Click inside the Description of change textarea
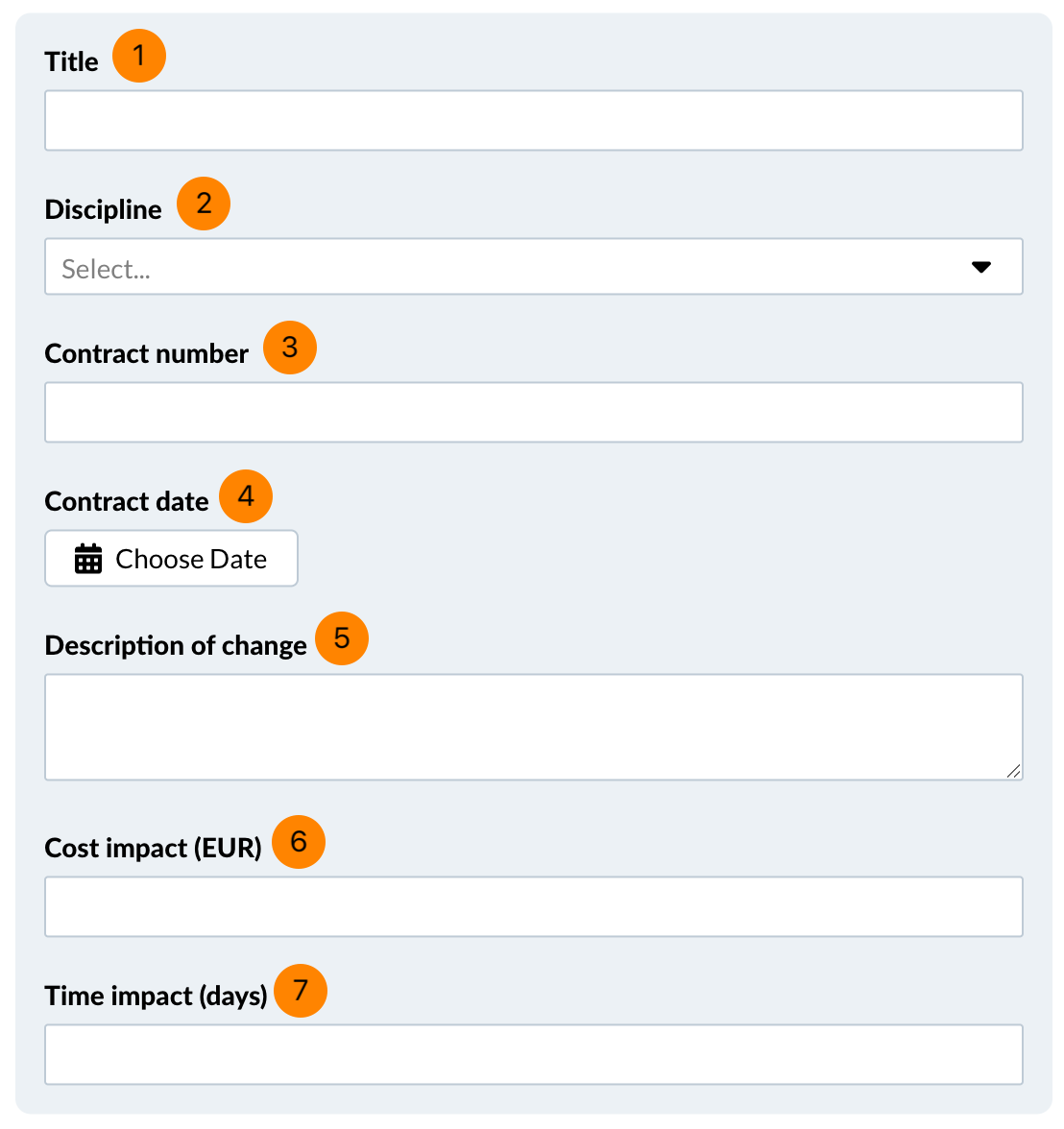The image size is (1064, 1129). (533, 727)
